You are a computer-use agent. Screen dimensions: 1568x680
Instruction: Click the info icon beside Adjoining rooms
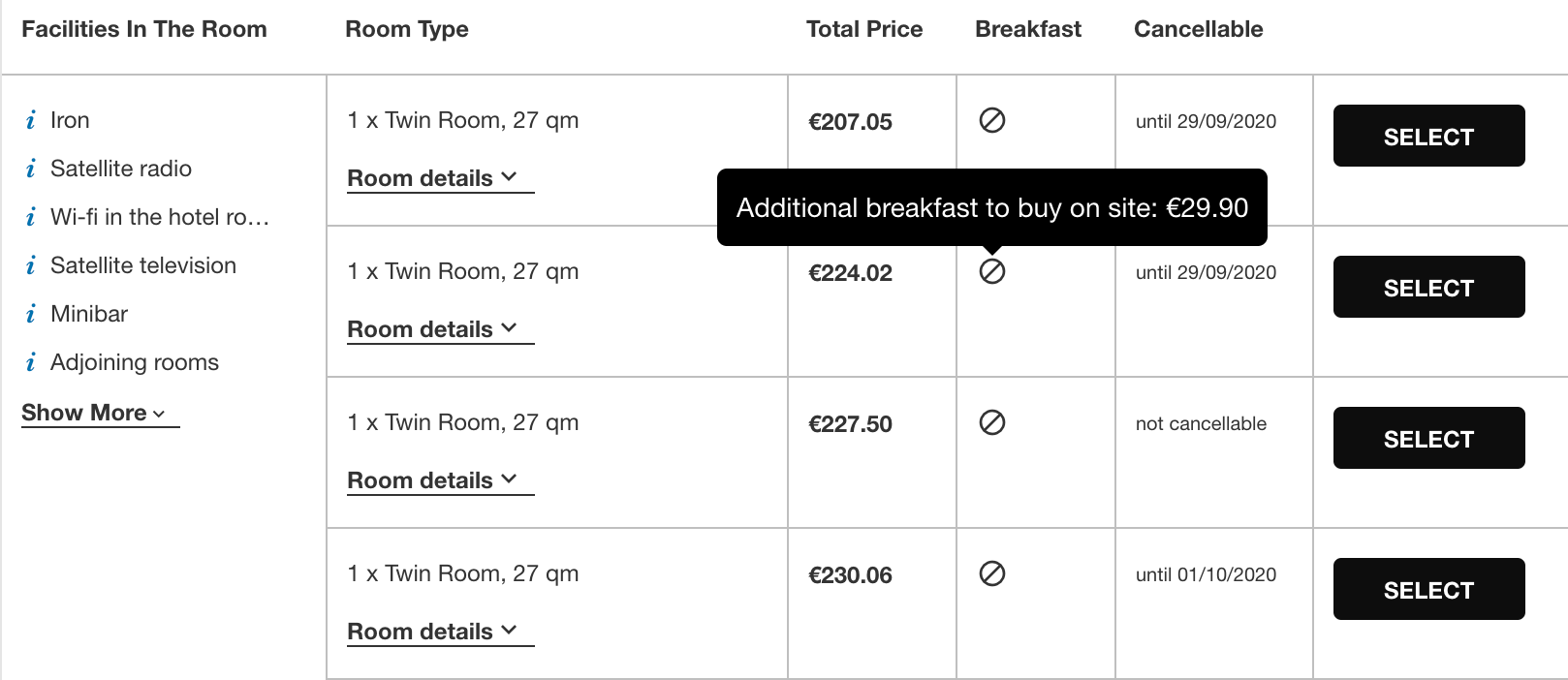coord(31,362)
